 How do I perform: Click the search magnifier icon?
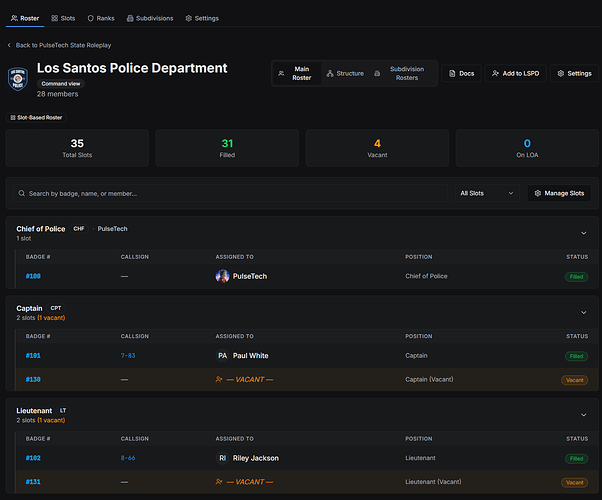22,193
